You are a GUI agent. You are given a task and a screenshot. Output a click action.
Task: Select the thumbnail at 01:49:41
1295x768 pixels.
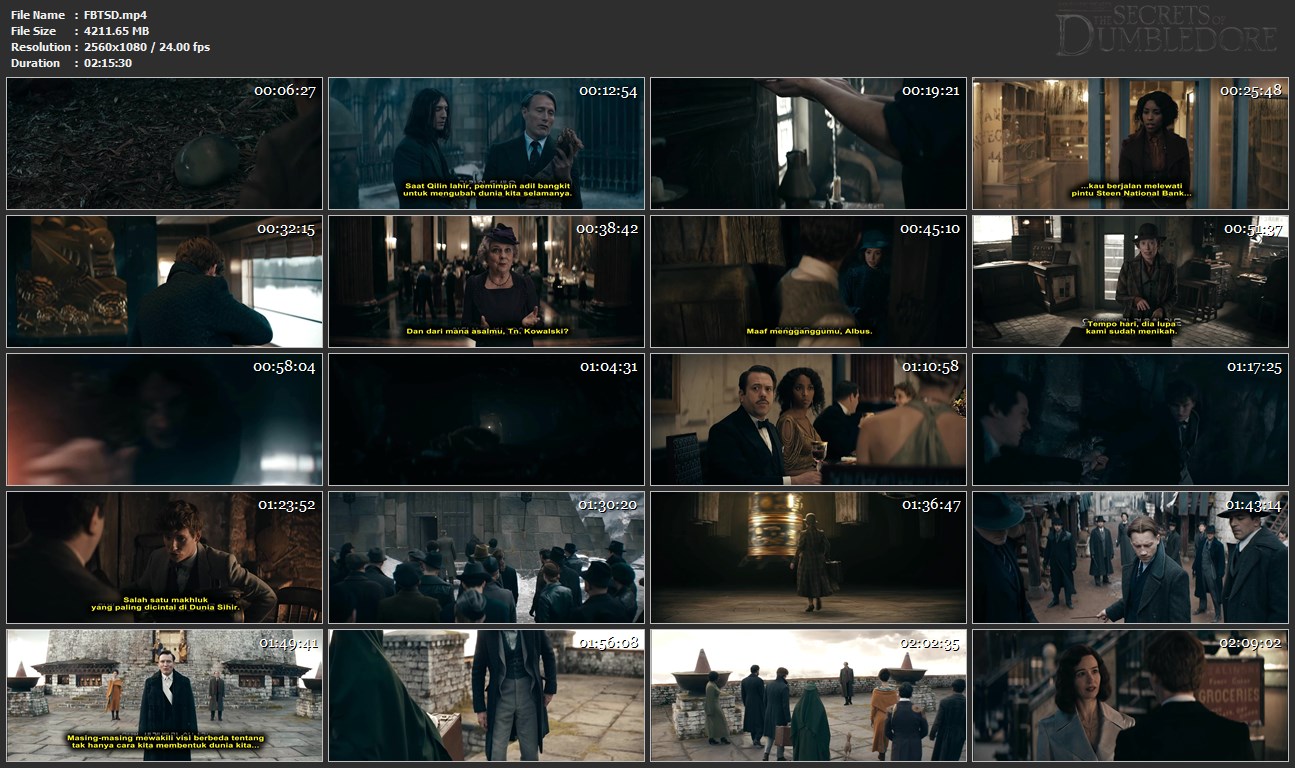(165, 696)
